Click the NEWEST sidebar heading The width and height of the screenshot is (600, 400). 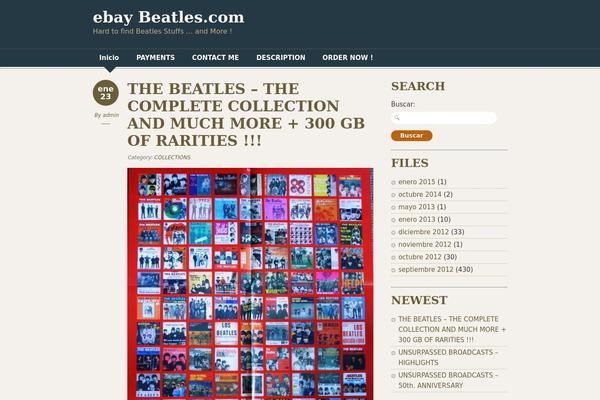tap(419, 300)
